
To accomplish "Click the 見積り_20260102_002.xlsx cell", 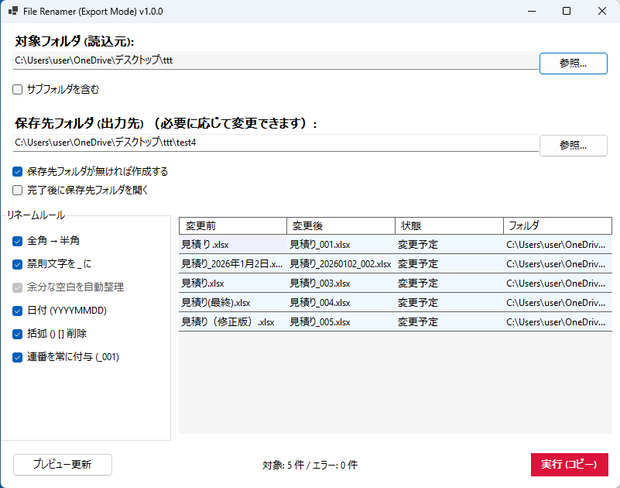I will click(341, 264).
